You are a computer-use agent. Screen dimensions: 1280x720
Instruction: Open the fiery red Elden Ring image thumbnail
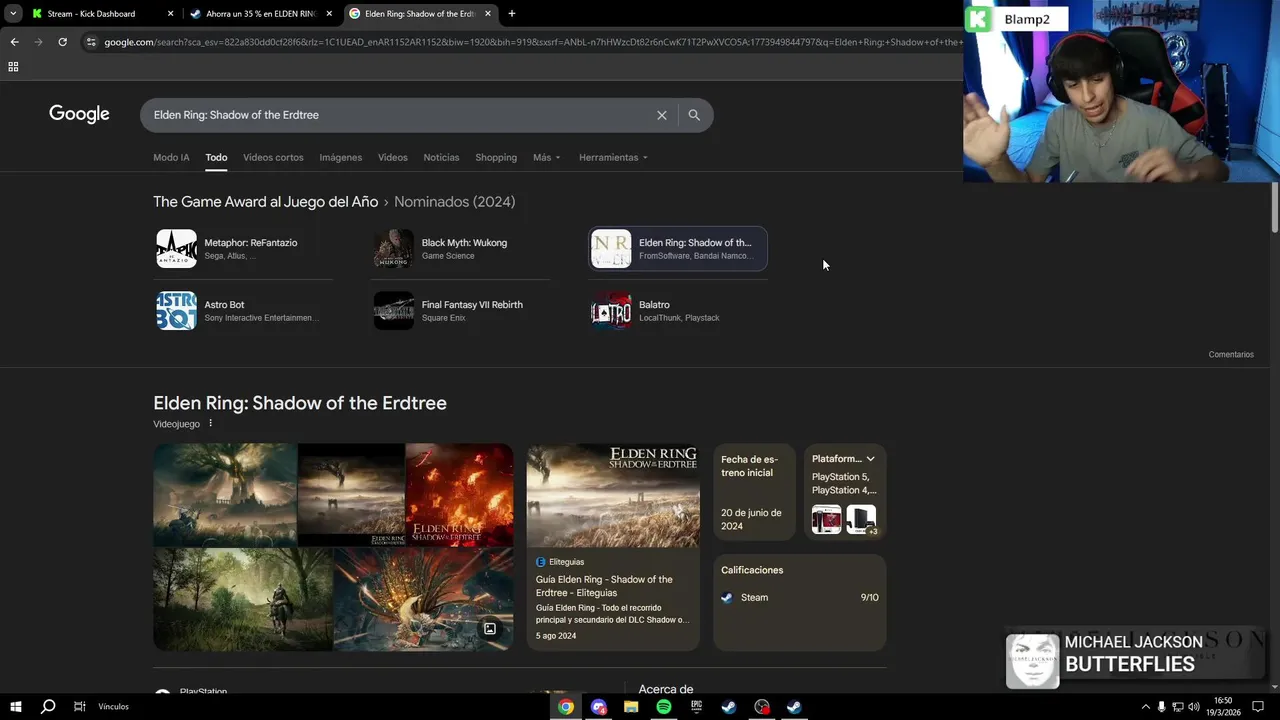click(x=459, y=495)
